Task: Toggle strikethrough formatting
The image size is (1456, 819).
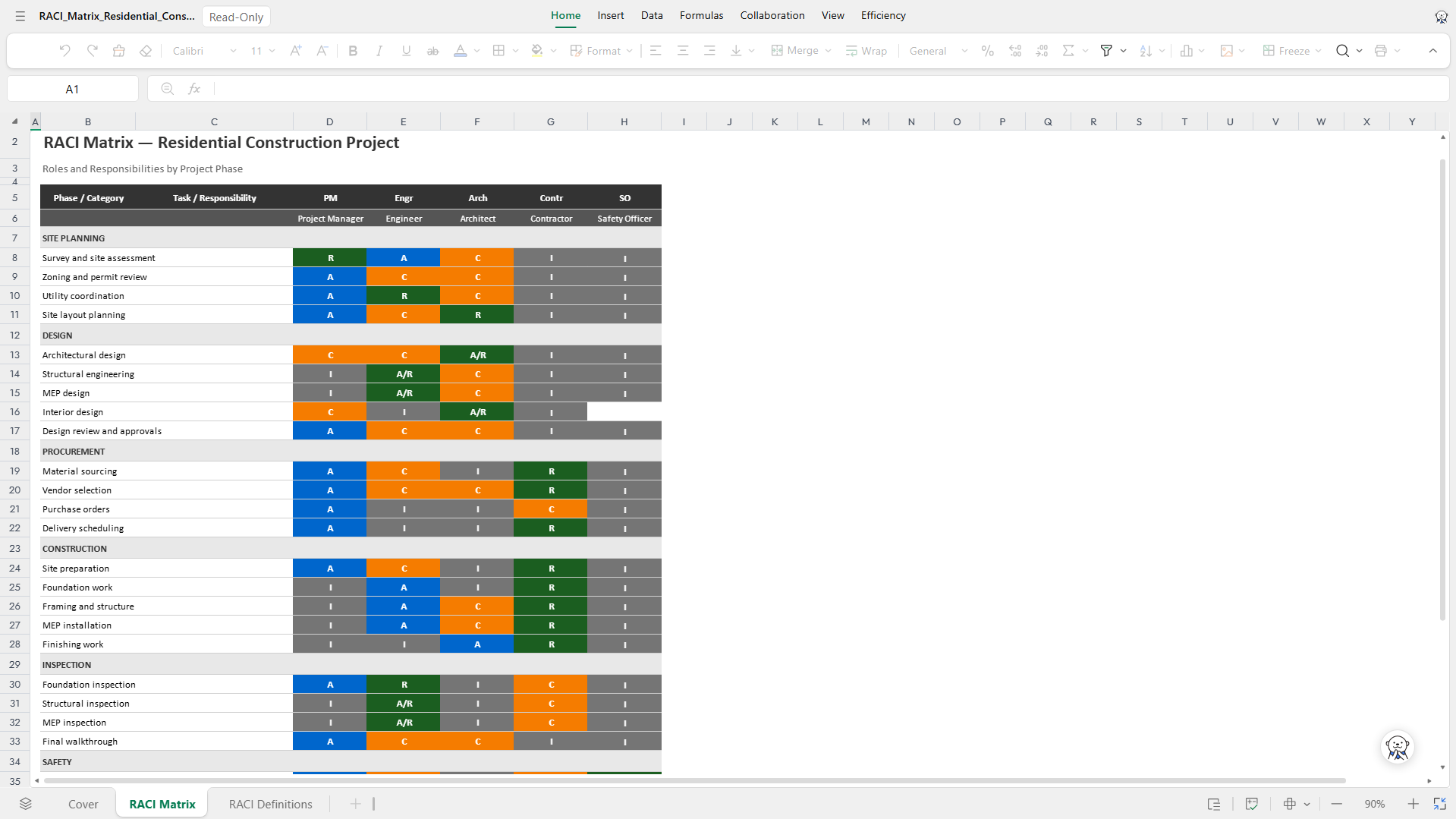Action: 432,51
